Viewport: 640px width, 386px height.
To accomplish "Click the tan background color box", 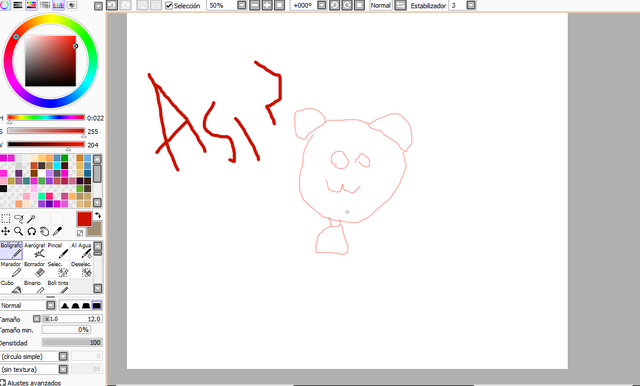I will (x=96, y=231).
